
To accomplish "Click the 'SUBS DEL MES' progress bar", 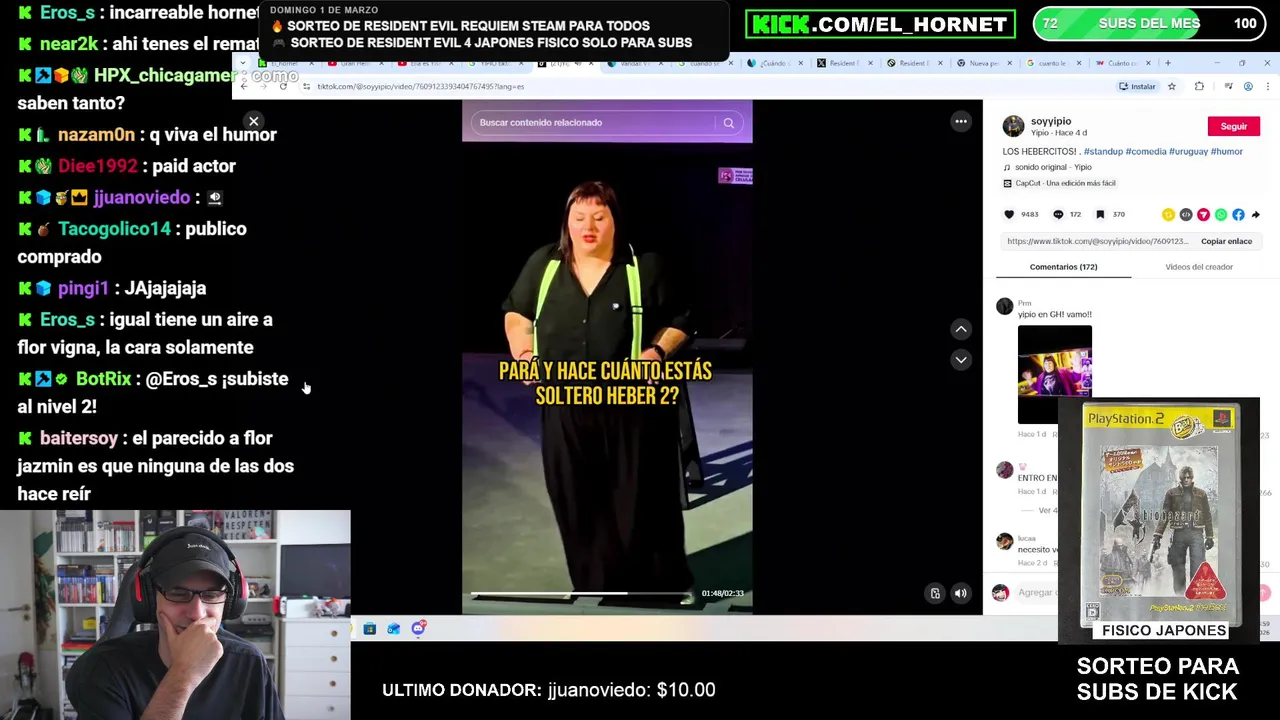I will (1149, 24).
